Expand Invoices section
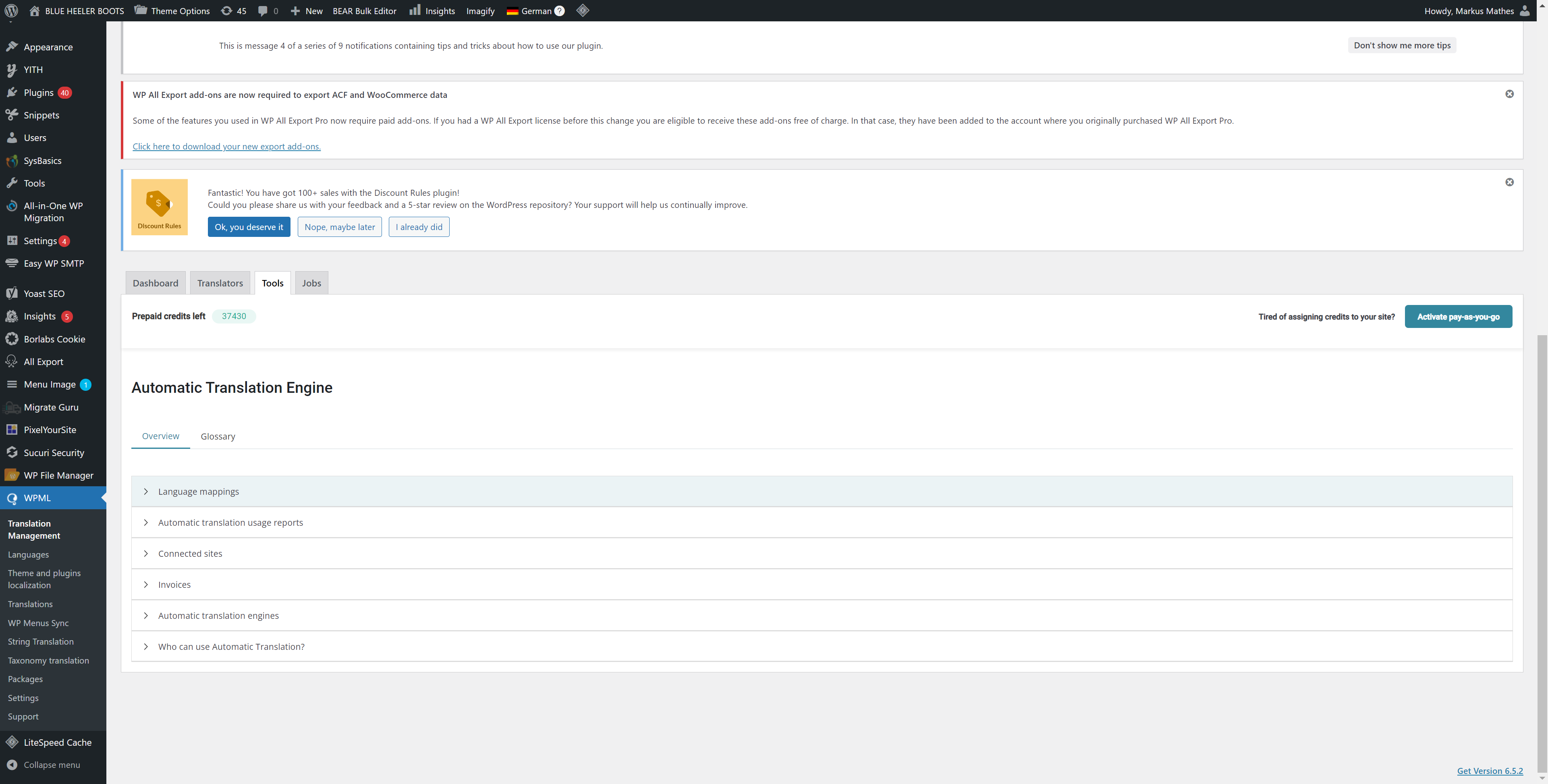 (822, 585)
